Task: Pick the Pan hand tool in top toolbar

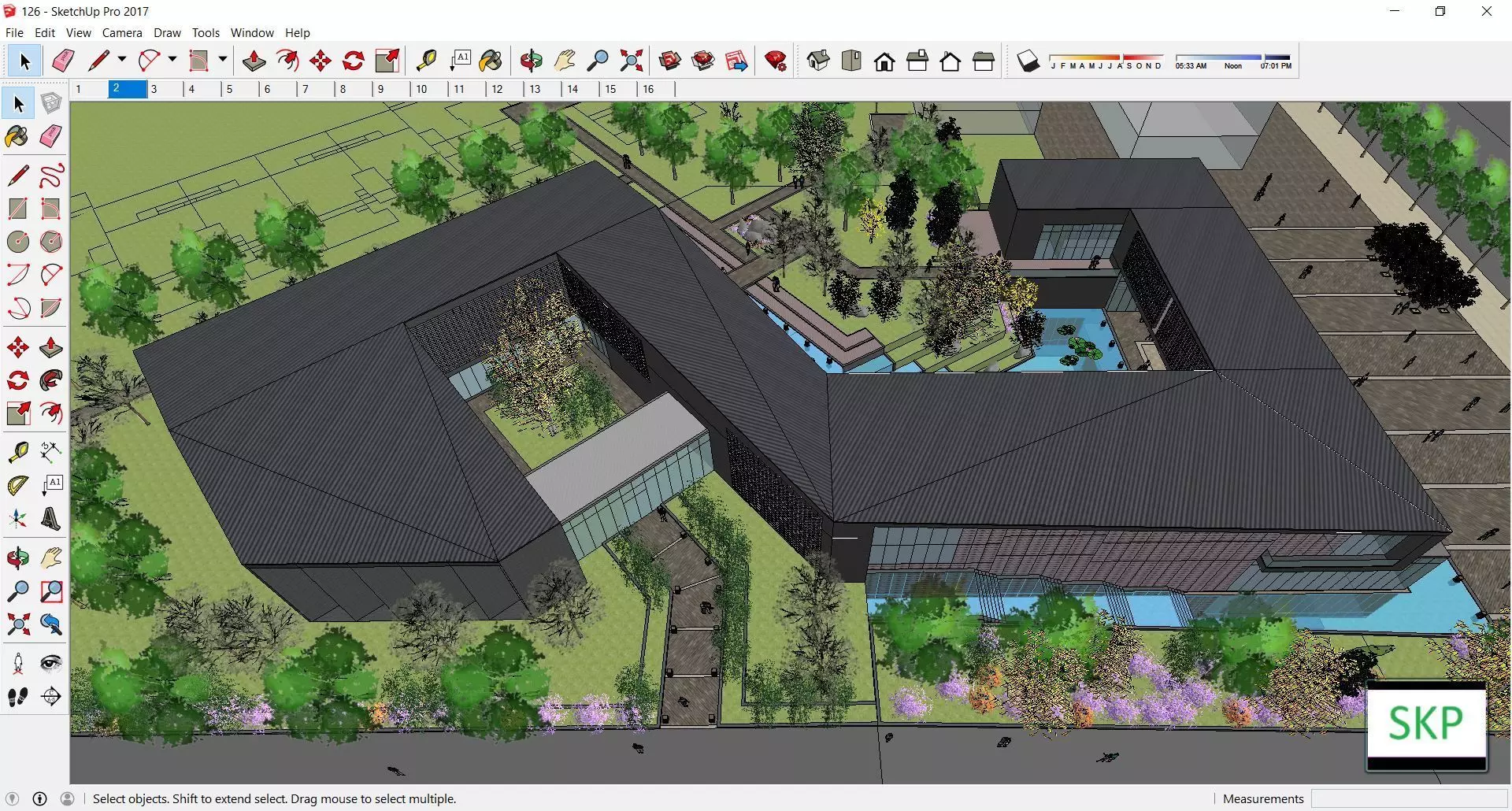Action: 565,61
